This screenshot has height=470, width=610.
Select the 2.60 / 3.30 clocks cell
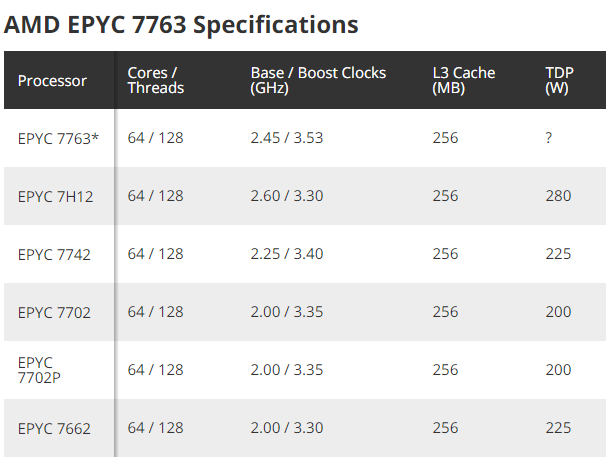pos(287,196)
